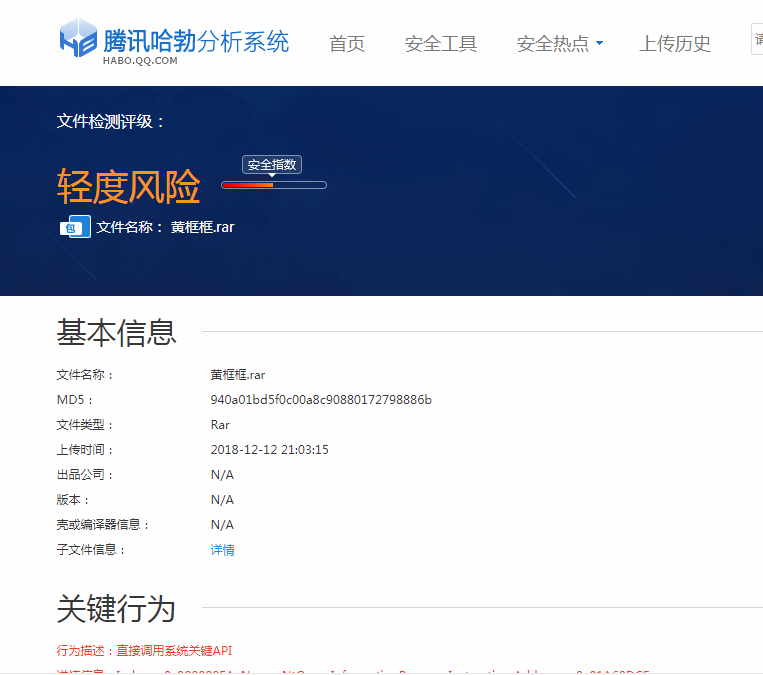Open the 安全工具 menu item

pos(441,44)
